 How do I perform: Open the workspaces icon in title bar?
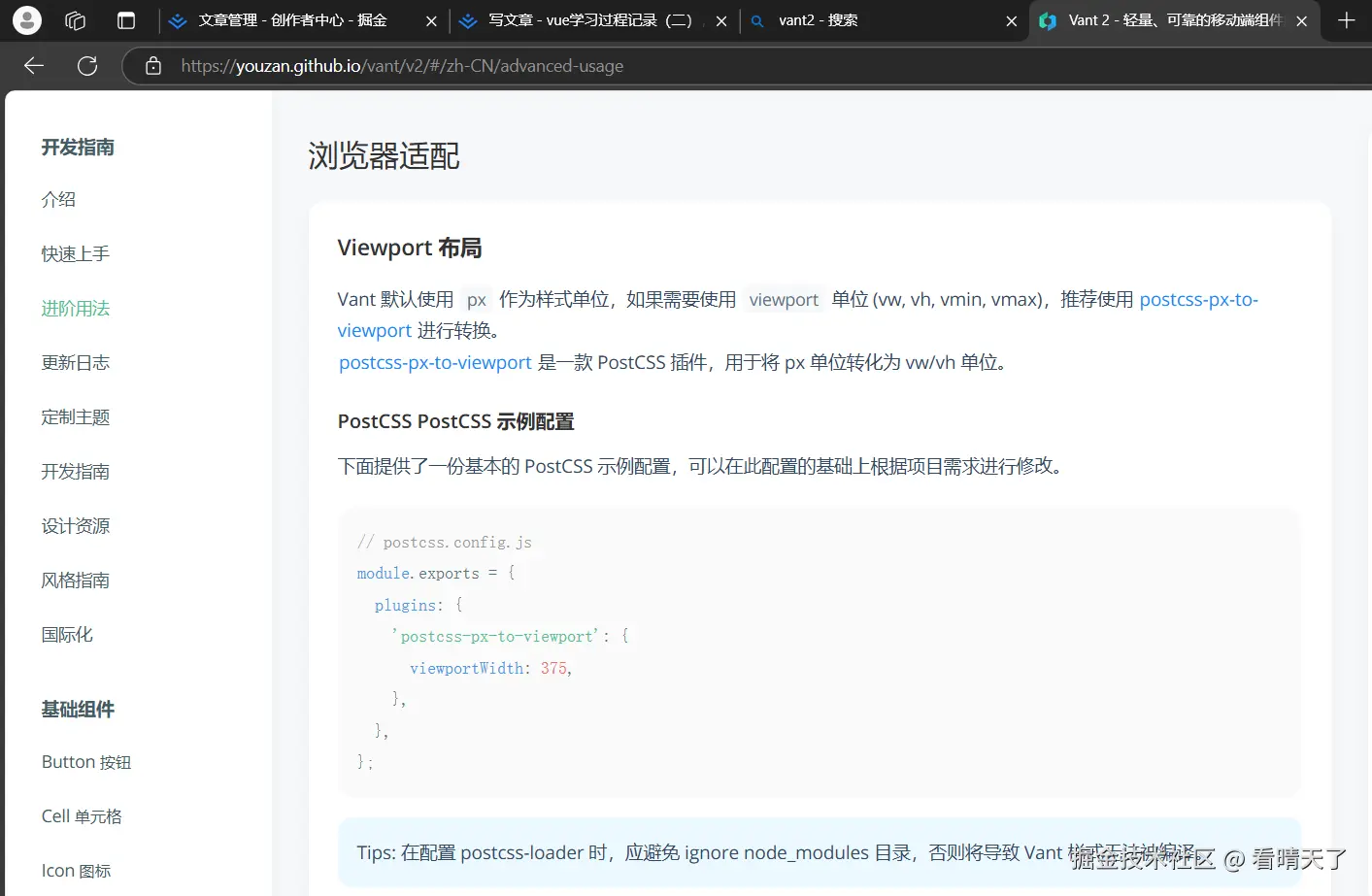point(76,20)
